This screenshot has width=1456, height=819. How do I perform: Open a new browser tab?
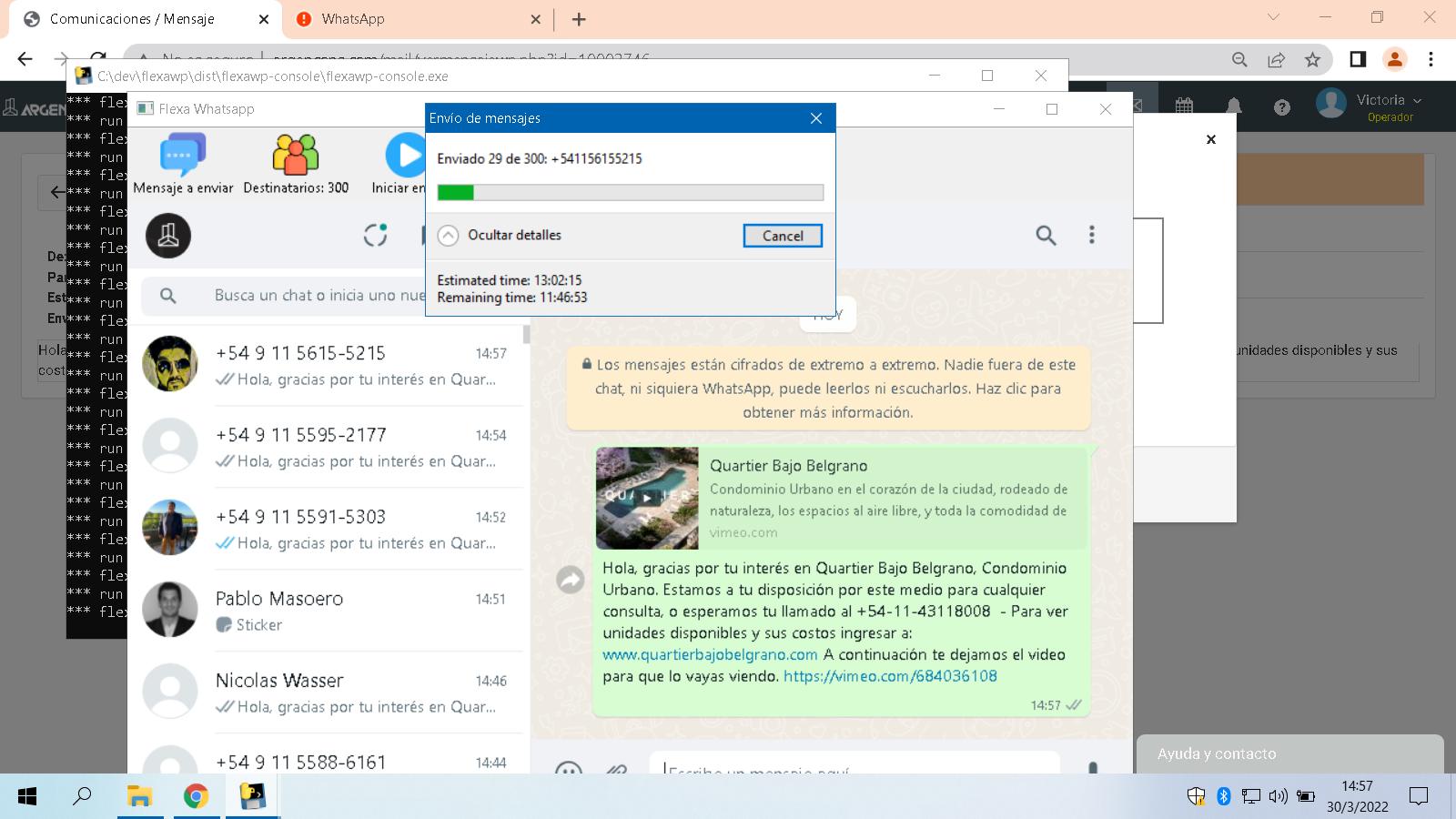coord(579,19)
